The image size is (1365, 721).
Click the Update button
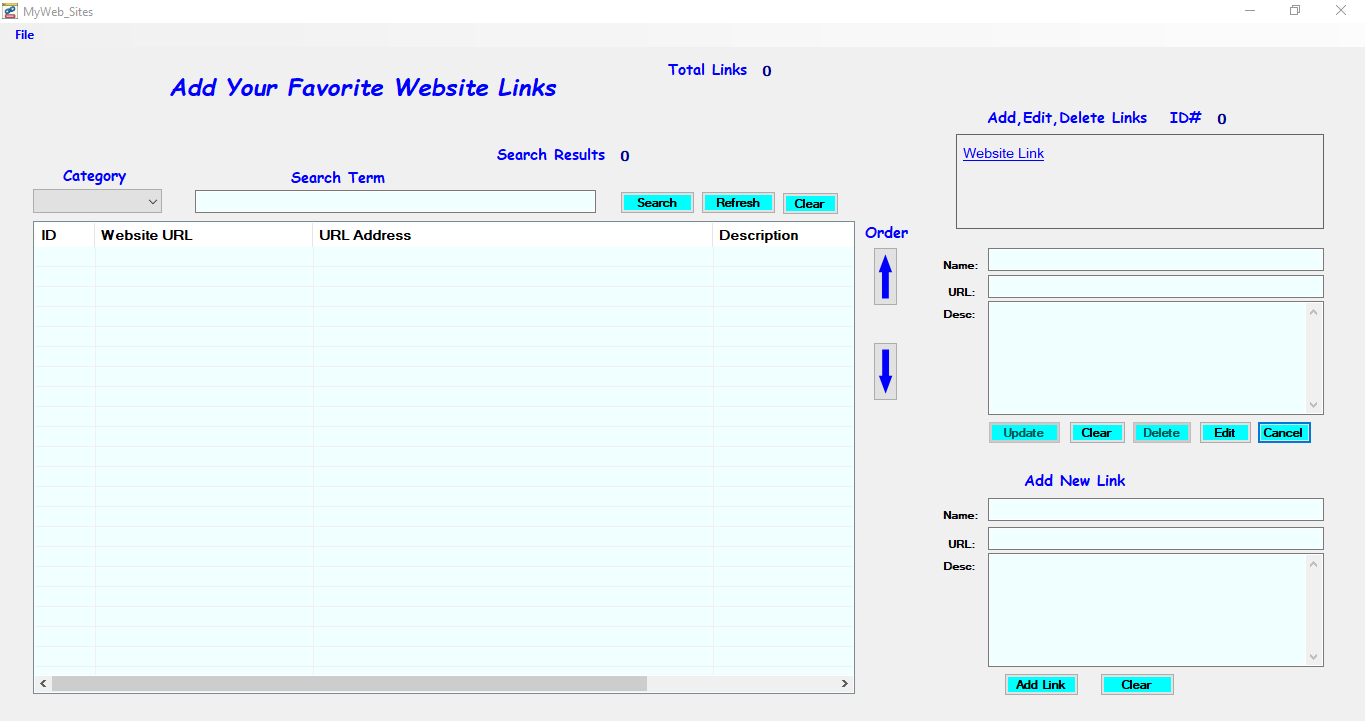tap(1024, 432)
